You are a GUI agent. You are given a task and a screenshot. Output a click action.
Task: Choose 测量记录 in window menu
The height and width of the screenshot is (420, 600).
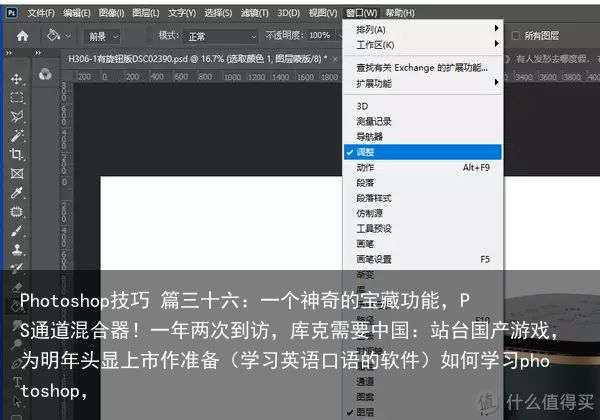coord(422,121)
